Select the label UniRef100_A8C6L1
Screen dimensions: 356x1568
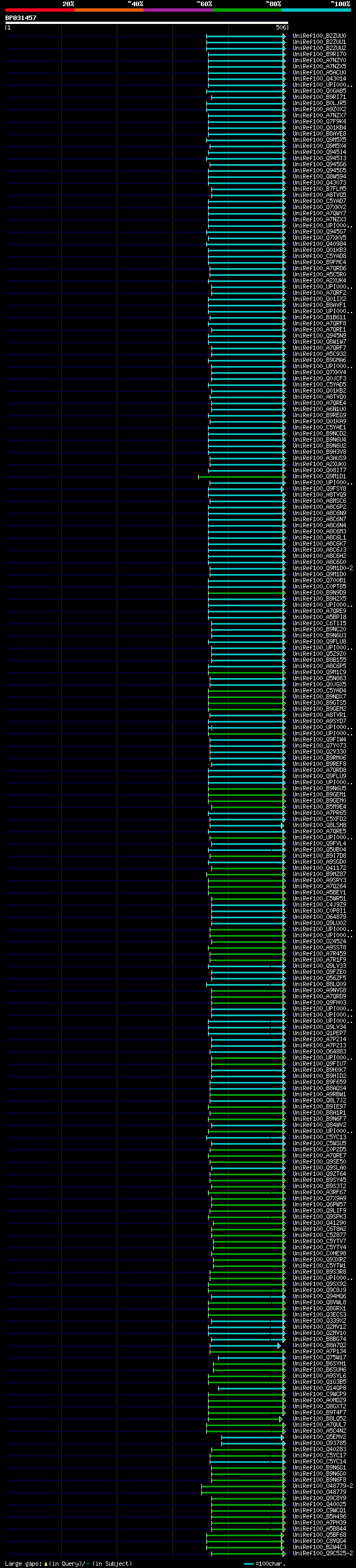pyautogui.click(x=319, y=537)
